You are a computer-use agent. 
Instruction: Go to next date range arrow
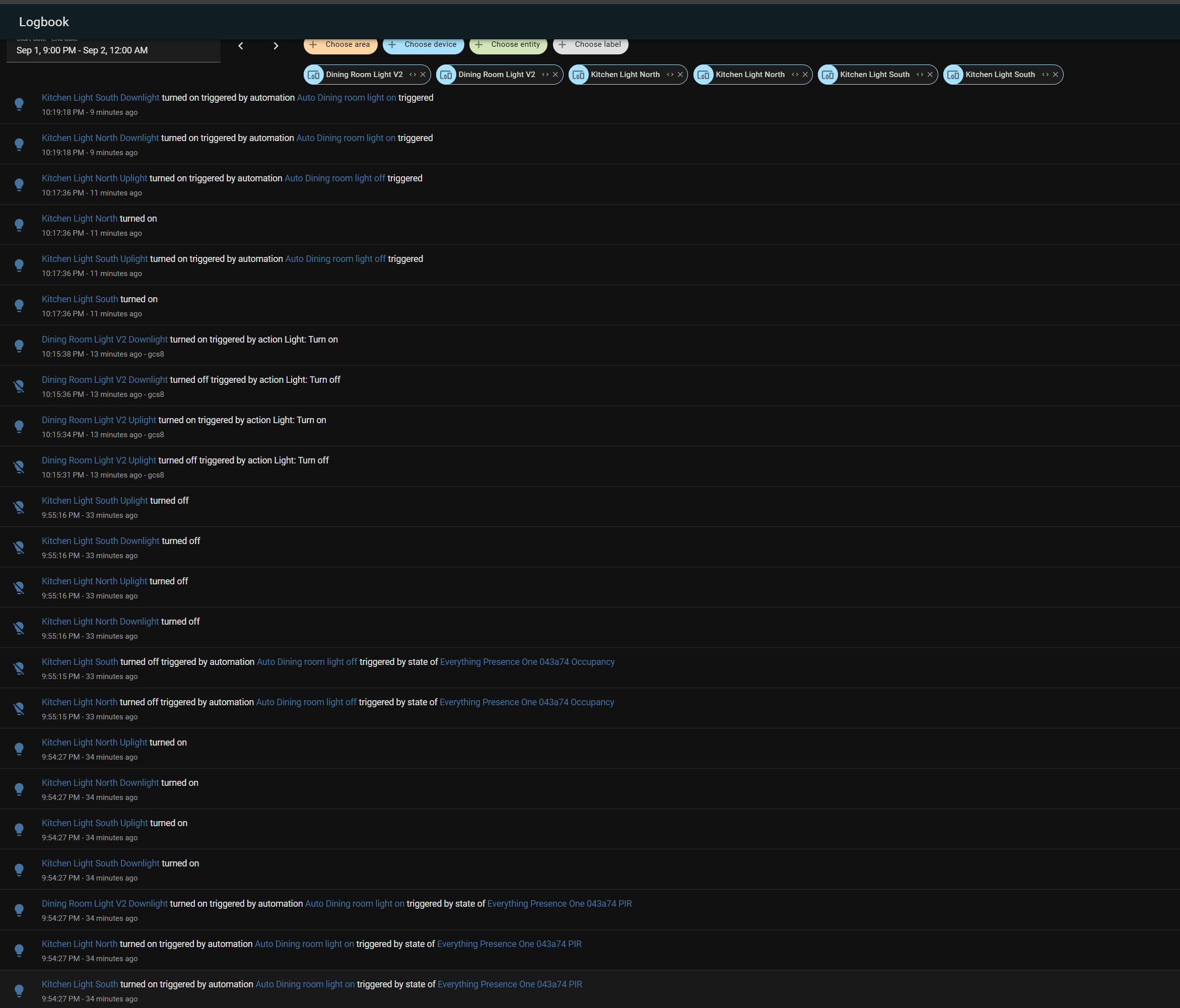click(275, 45)
